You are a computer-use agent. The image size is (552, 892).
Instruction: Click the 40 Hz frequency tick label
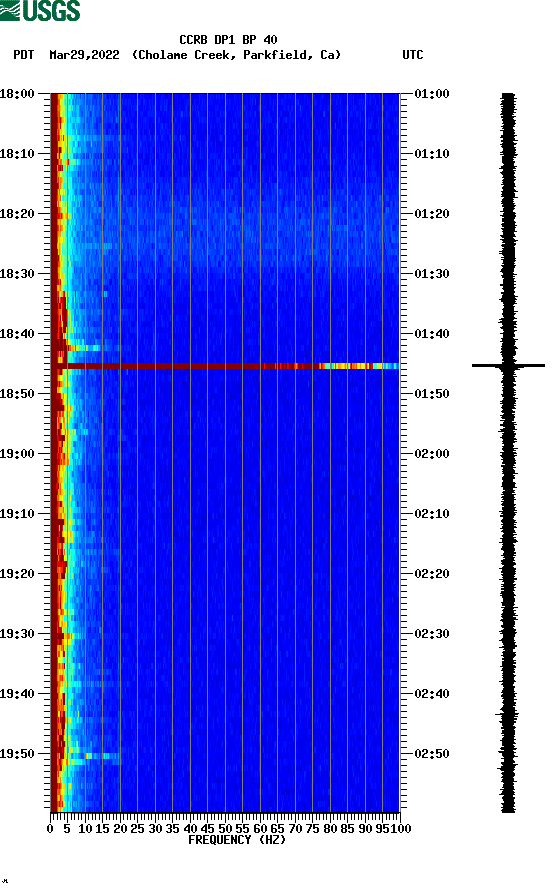click(190, 829)
